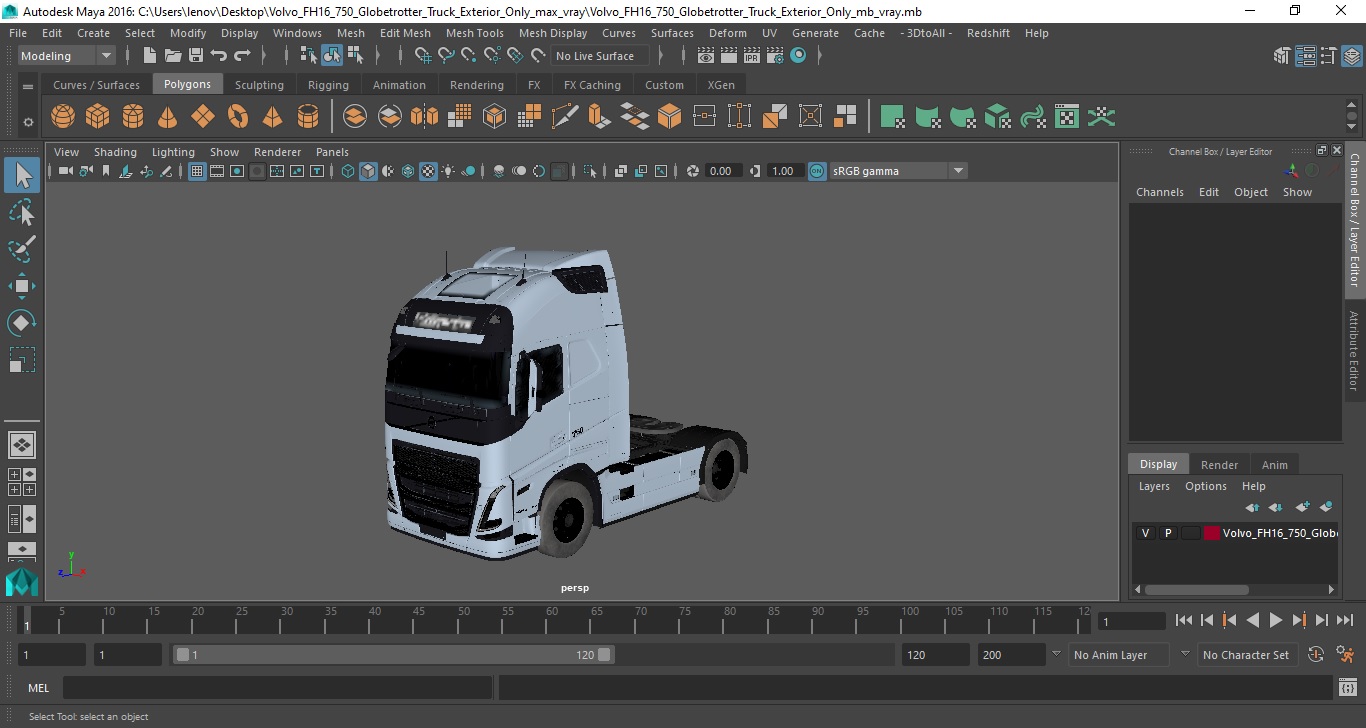Image resolution: width=1366 pixels, height=728 pixels.
Task: Click the MEL command language button
Action: [x=38, y=688]
